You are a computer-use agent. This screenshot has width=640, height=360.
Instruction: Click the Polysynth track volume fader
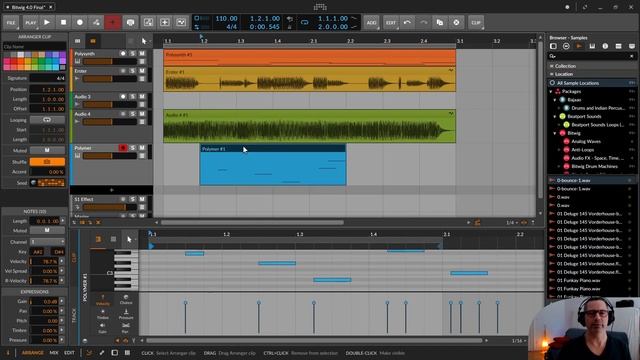click(110, 61)
